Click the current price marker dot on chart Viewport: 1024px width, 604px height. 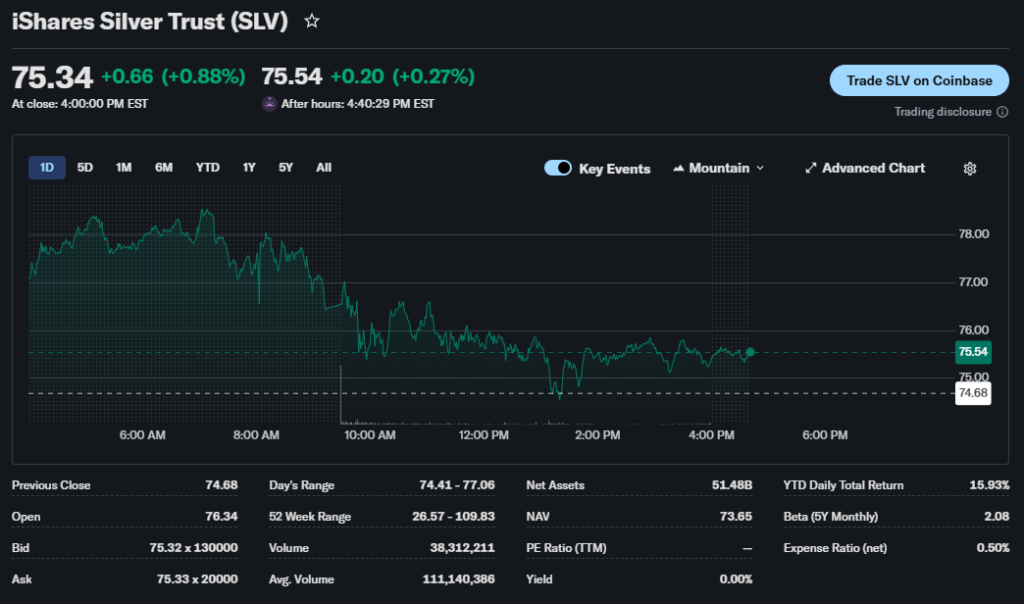coord(750,352)
